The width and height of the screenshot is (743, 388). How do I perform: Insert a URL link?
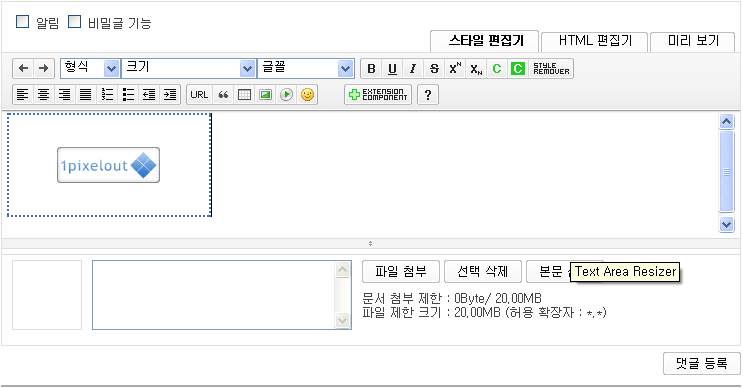coord(199,94)
